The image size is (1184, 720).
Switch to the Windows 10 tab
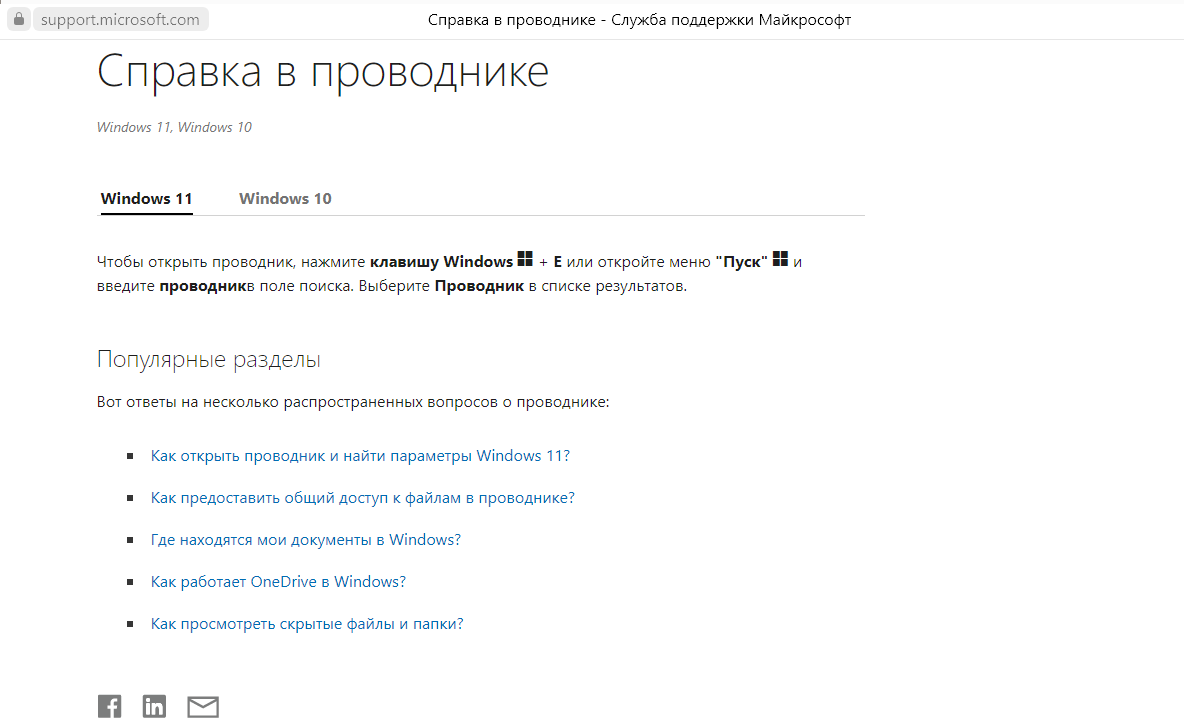tap(285, 198)
